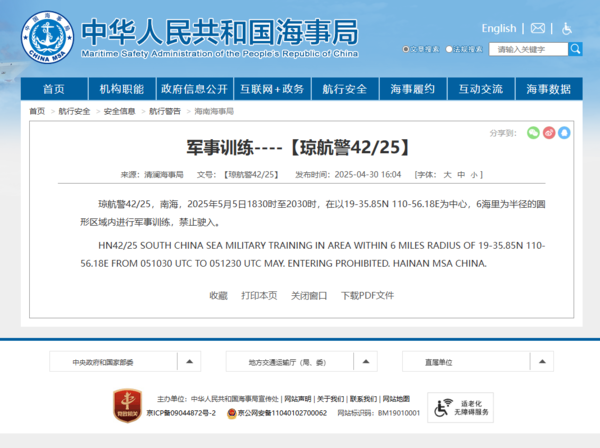
Task: Click 京ICP备09044872号-2 link
Action: (x=181, y=413)
